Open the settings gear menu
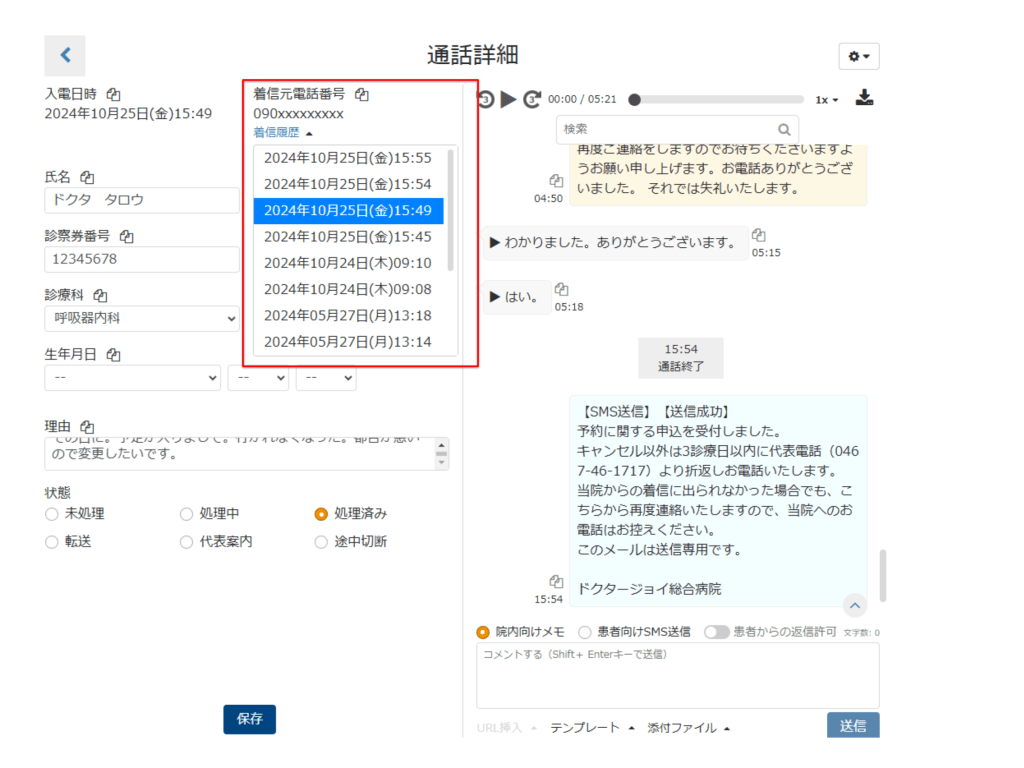Image resolution: width=1024 pixels, height=768 pixels. tap(858, 57)
